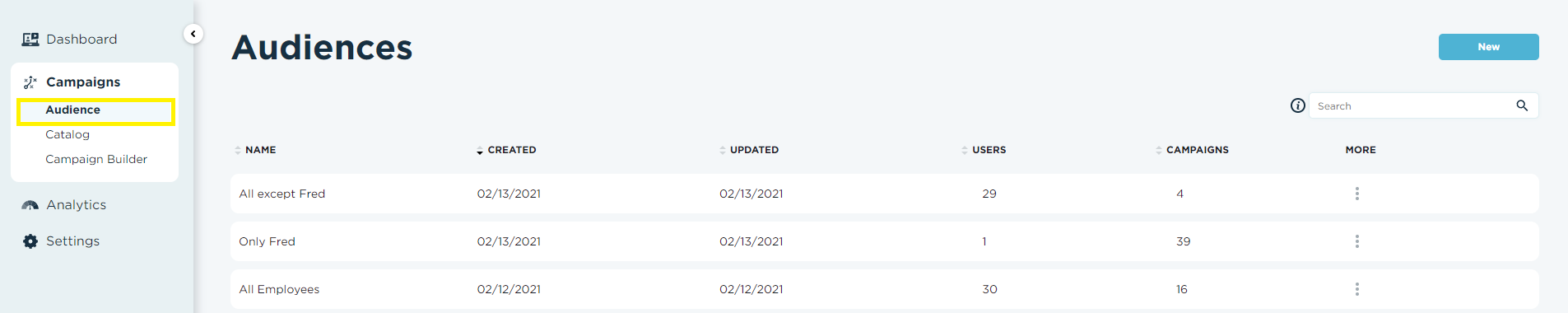This screenshot has height=313, width=1568.
Task: Open more options for Only Fred
Action: coord(1357,241)
